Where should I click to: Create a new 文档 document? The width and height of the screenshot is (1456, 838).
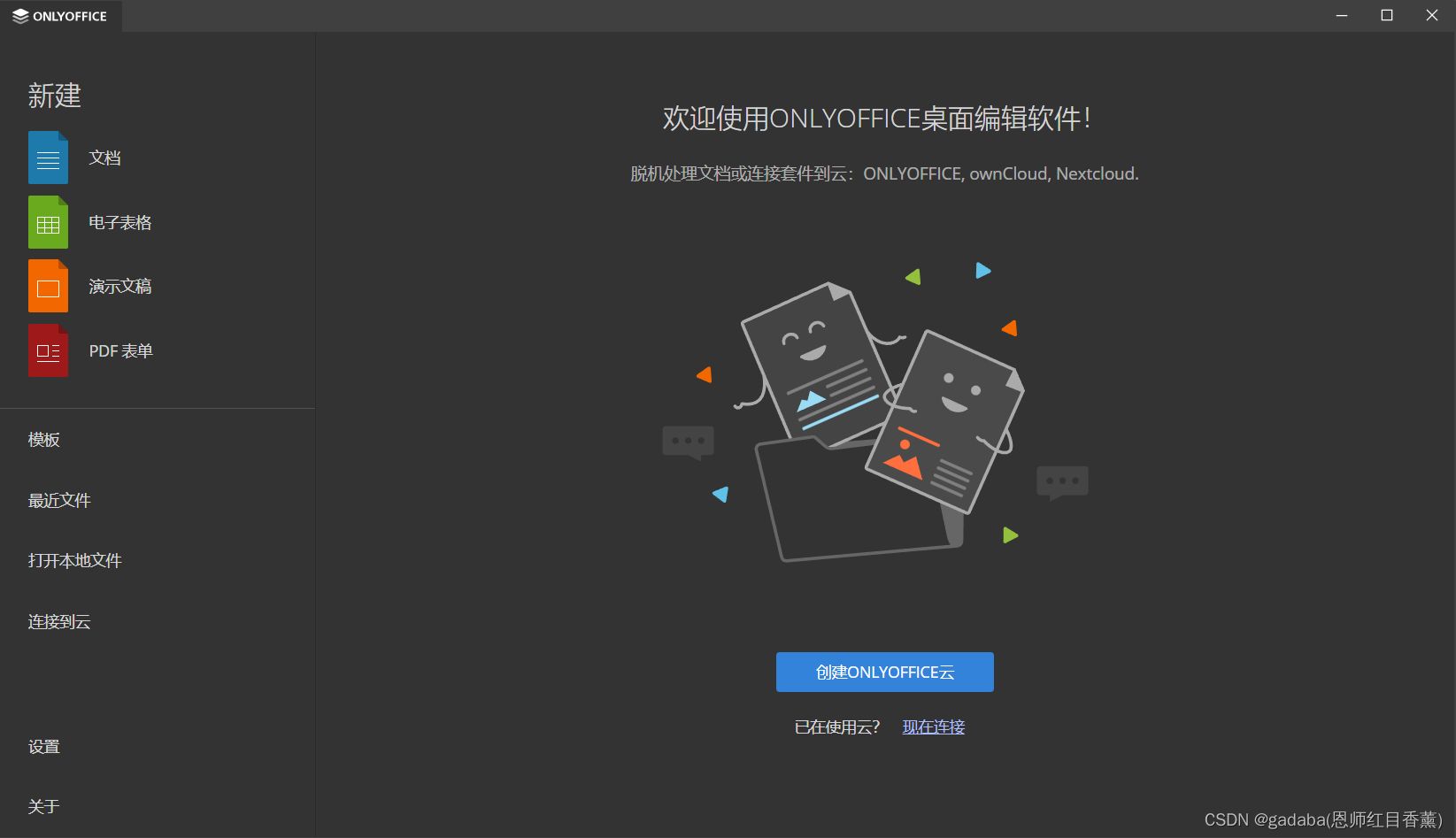coord(104,158)
